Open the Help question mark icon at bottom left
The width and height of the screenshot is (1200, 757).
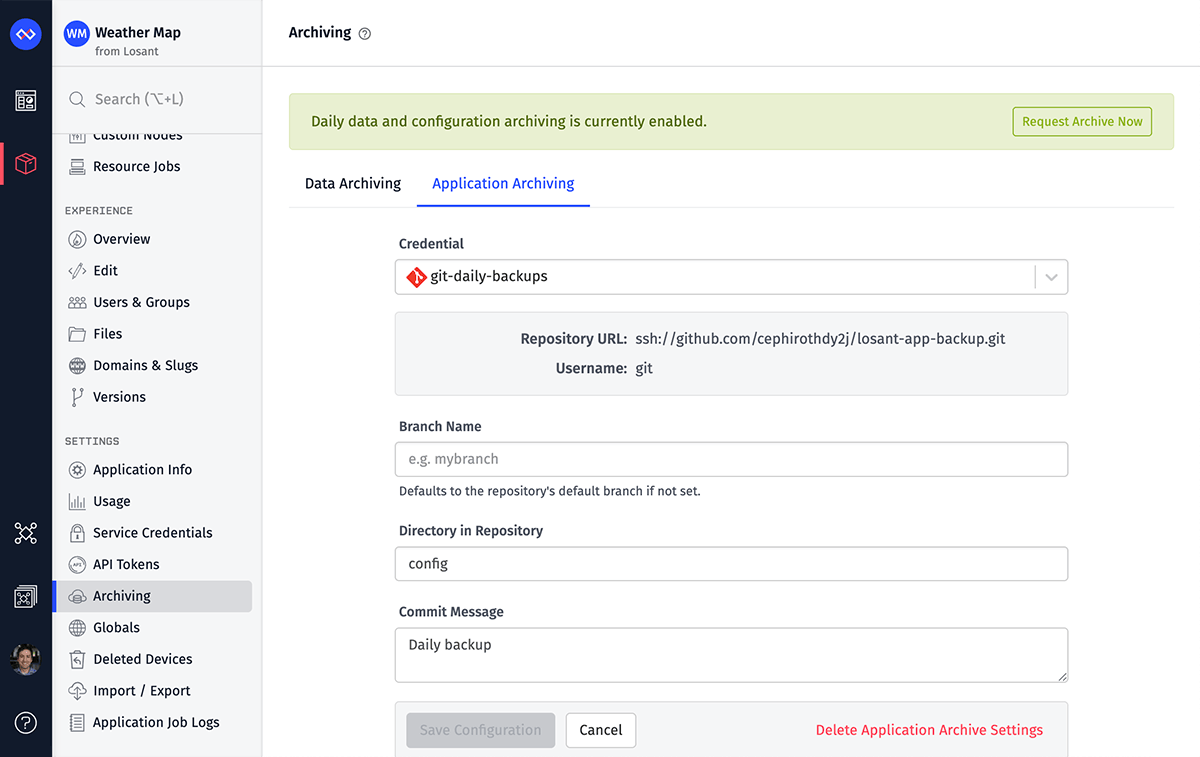pos(25,723)
